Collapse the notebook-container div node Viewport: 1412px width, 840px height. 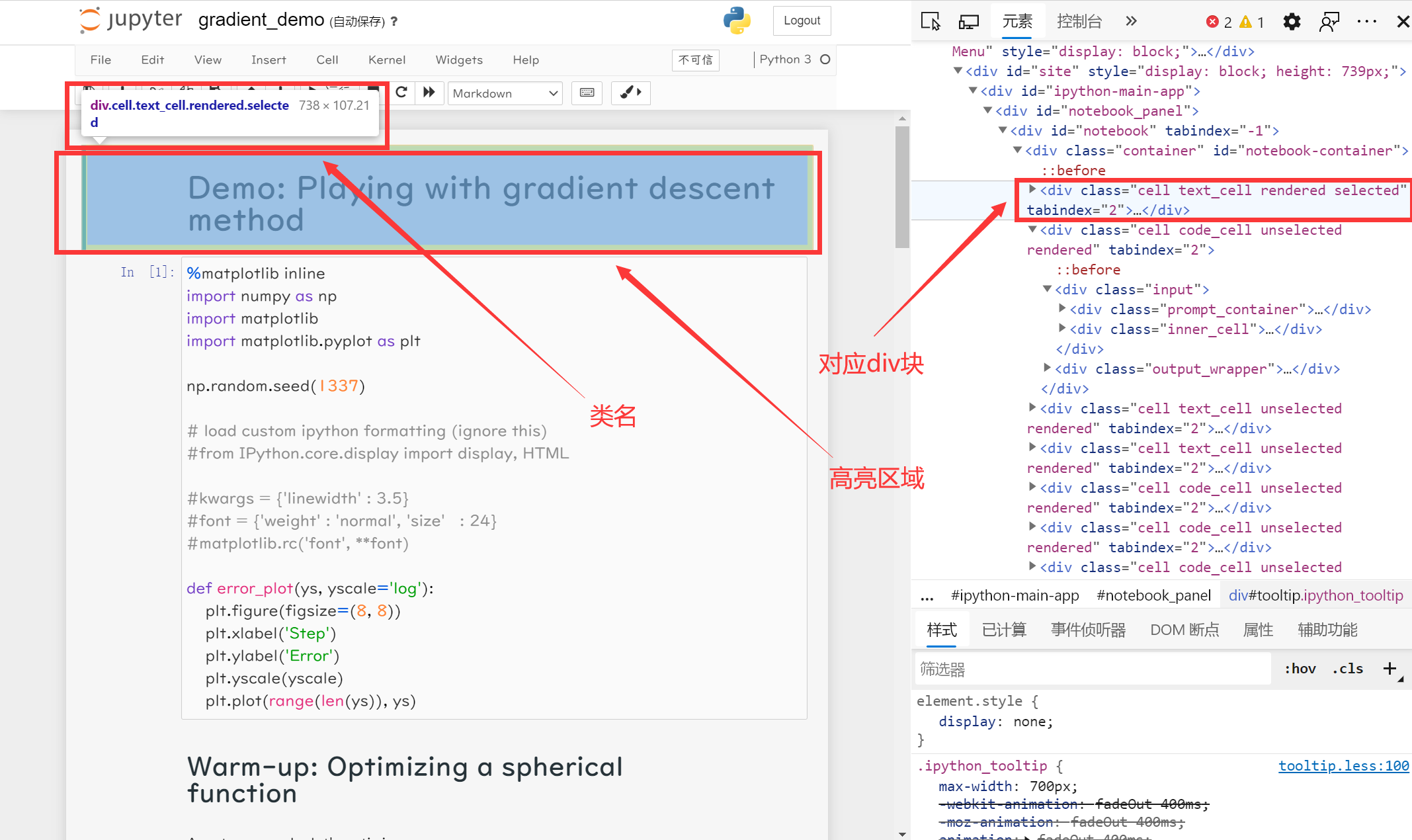(x=1017, y=150)
